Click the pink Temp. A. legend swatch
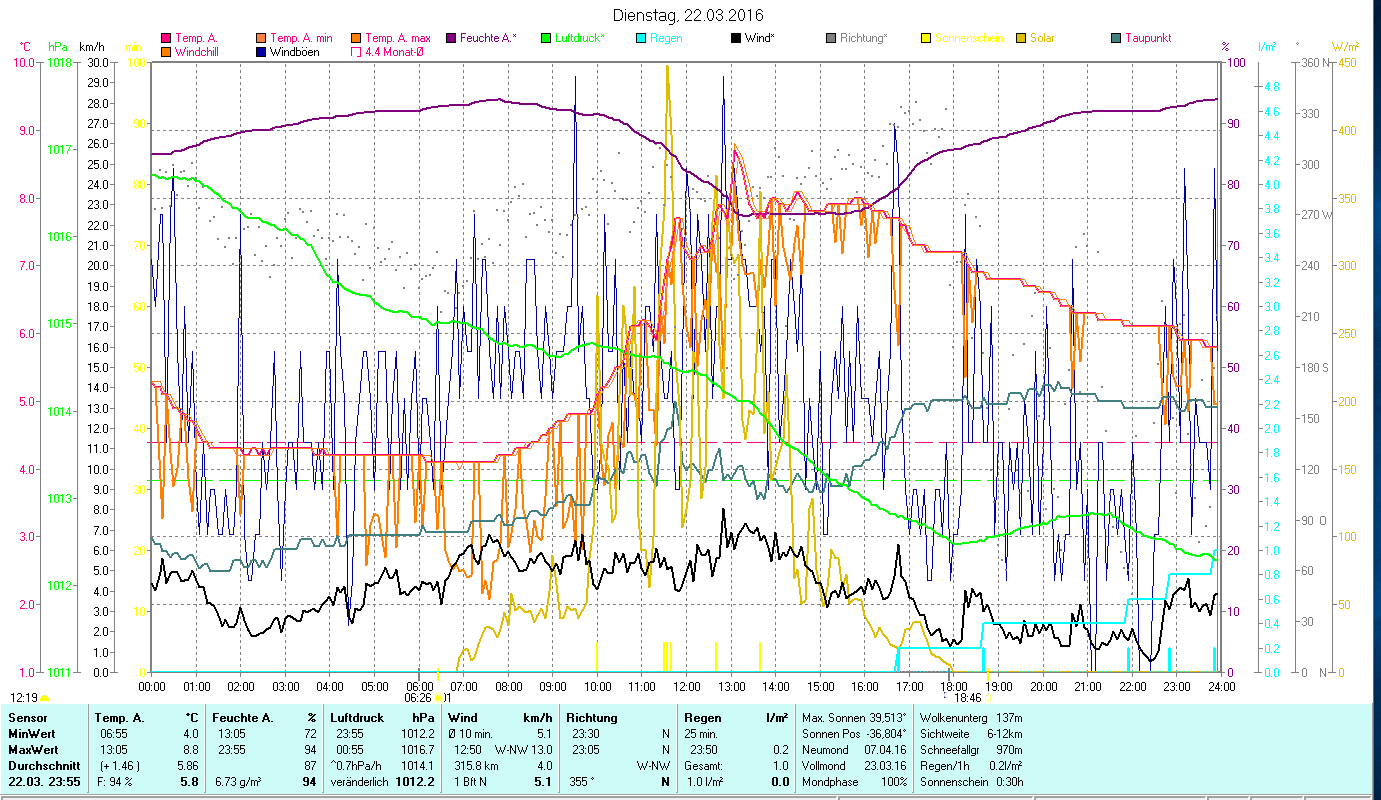The height and width of the screenshot is (800, 1381). point(167,38)
